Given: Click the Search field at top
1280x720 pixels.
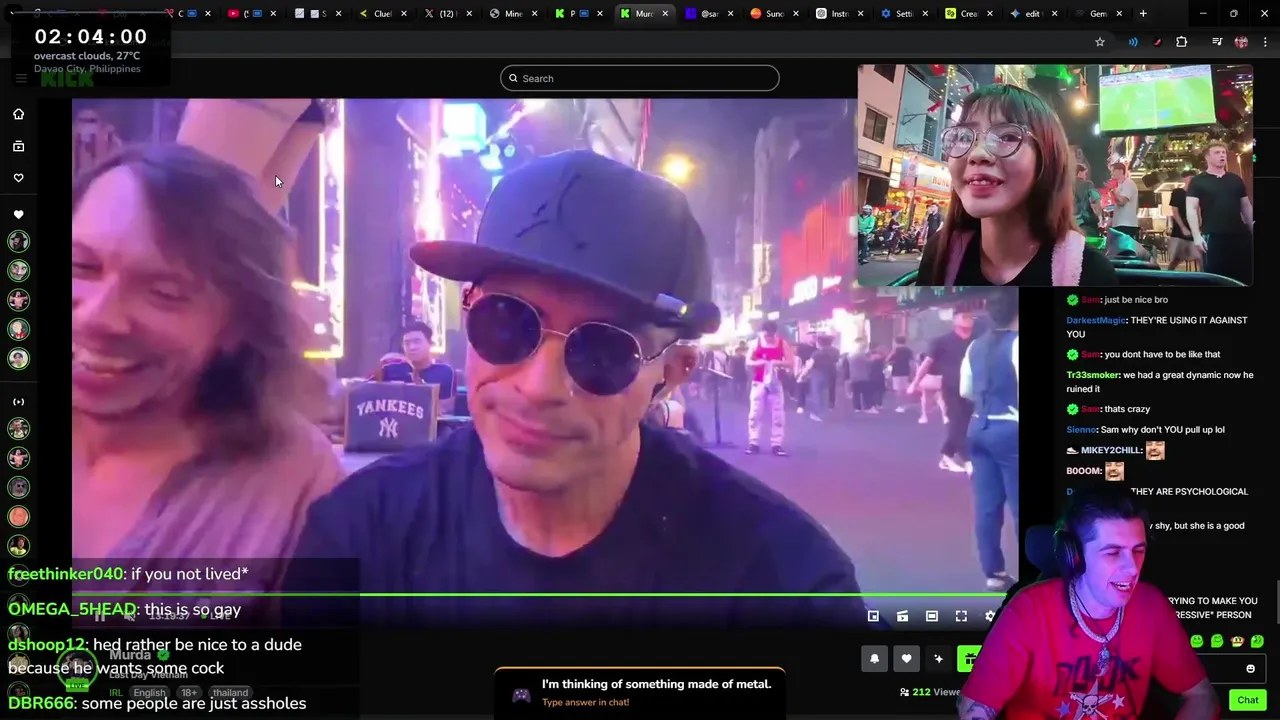Looking at the screenshot, I should [640, 78].
